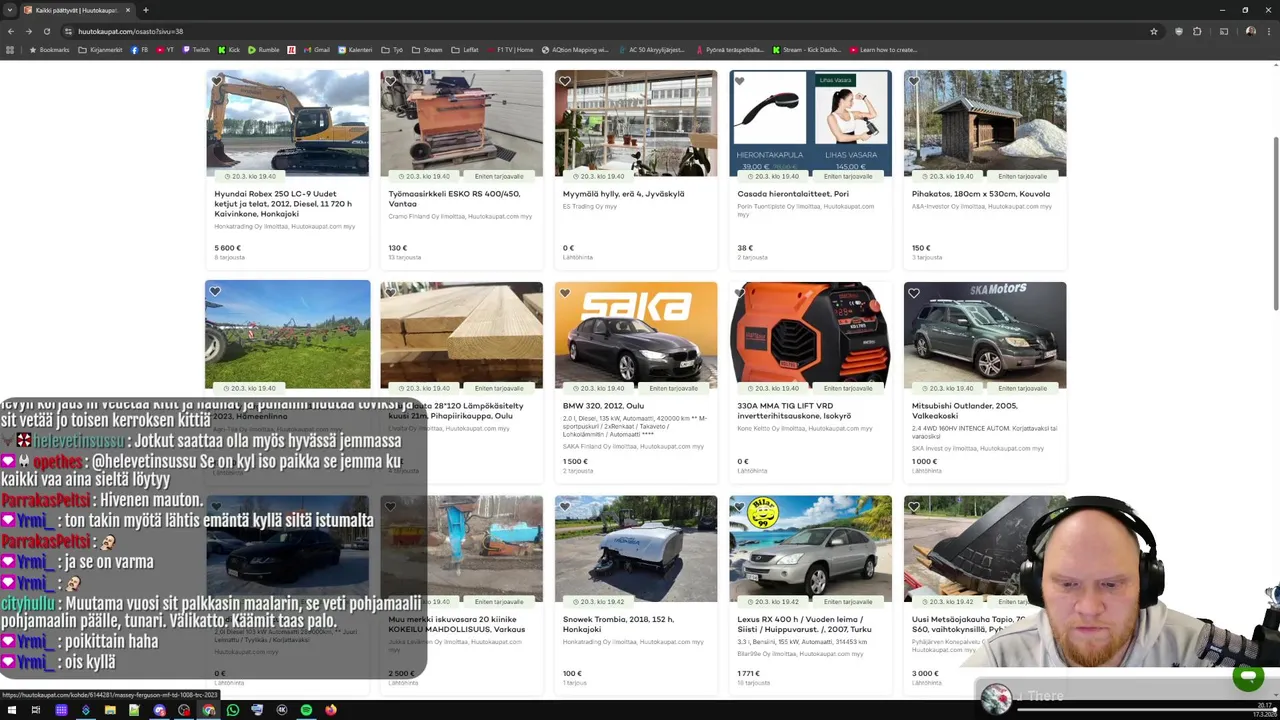1280x720 pixels.
Task: Open the Bookmarks star shortcut
Action: (x=49, y=49)
